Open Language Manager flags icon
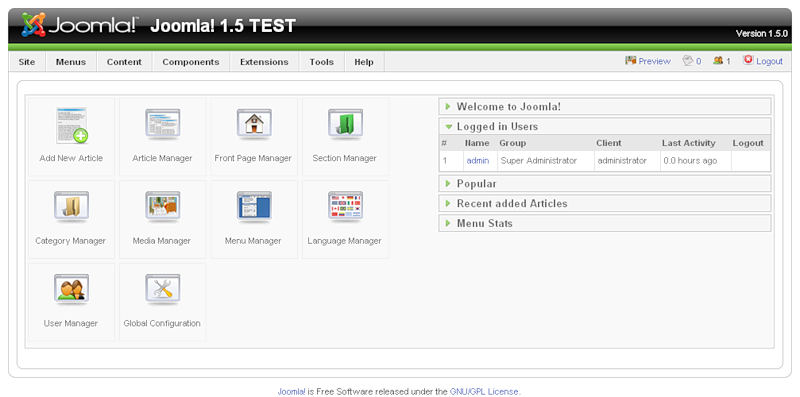The image size is (800, 397). 345,207
